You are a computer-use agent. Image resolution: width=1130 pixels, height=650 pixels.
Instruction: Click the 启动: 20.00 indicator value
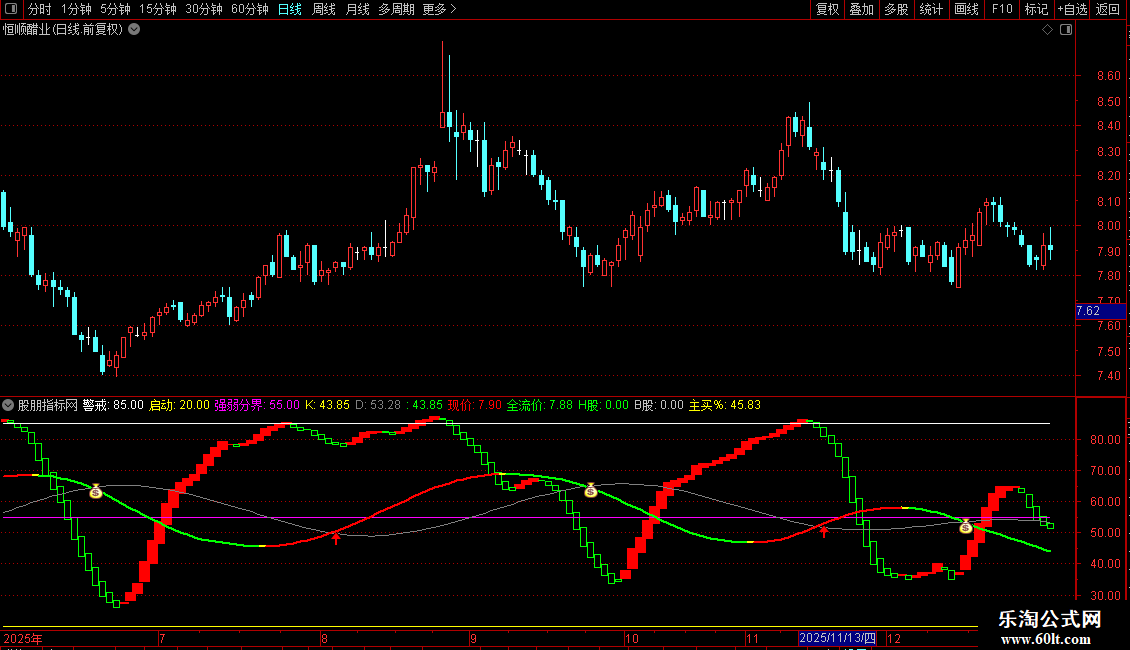tap(179, 405)
